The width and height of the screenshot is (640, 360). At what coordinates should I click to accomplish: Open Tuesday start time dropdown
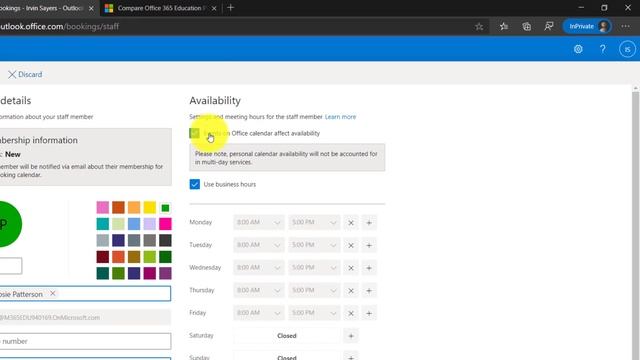coord(258,245)
